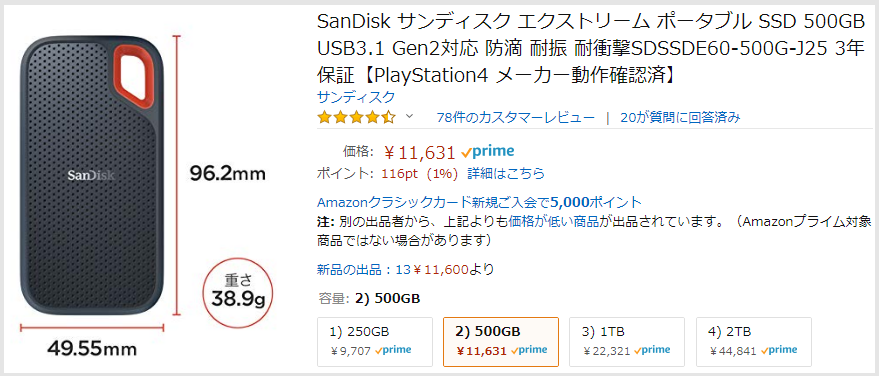Select the 1TB capacity option
Viewport: 879px width, 376px height.
(627, 342)
